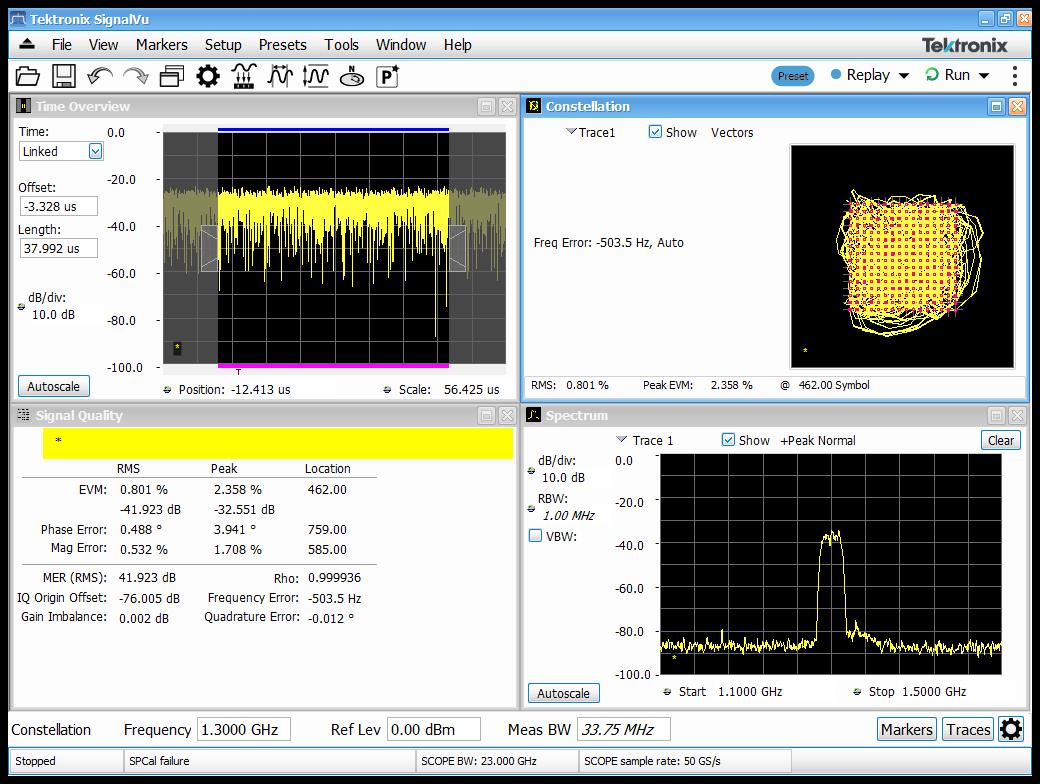Adjust the Spectrum Start frequency knob
Viewport: 1040px width, 784px height.
tap(667, 692)
